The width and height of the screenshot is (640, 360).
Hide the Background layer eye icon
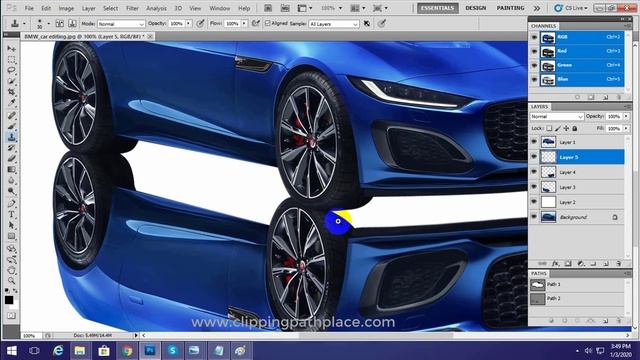click(x=534, y=217)
